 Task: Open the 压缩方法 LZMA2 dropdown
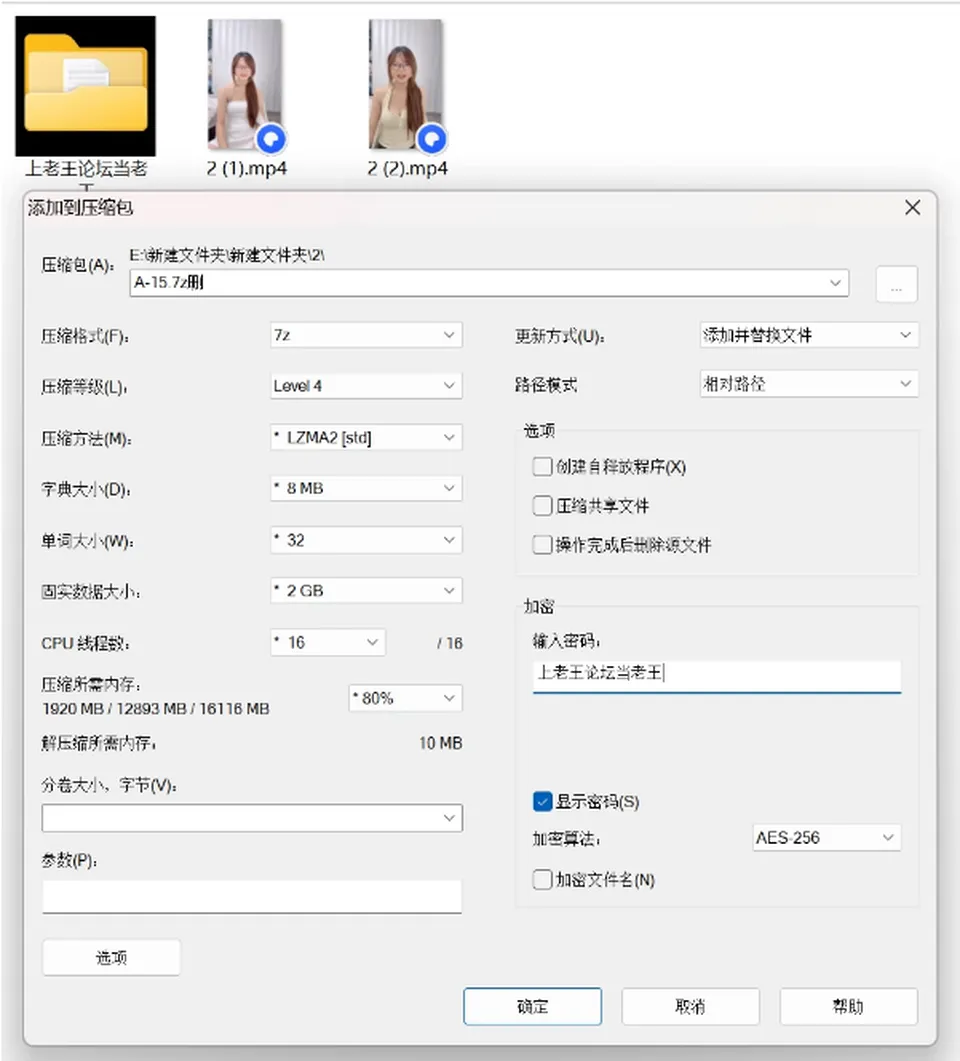[x=366, y=437]
